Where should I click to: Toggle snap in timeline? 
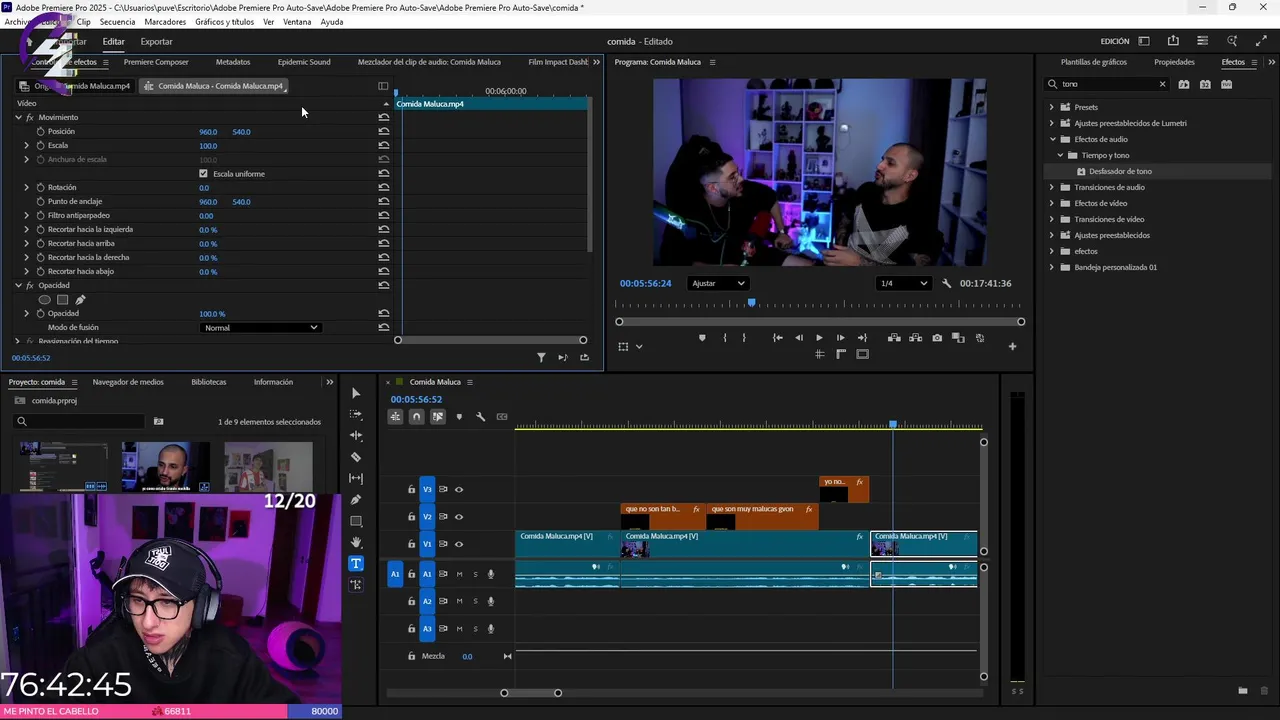[416, 416]
